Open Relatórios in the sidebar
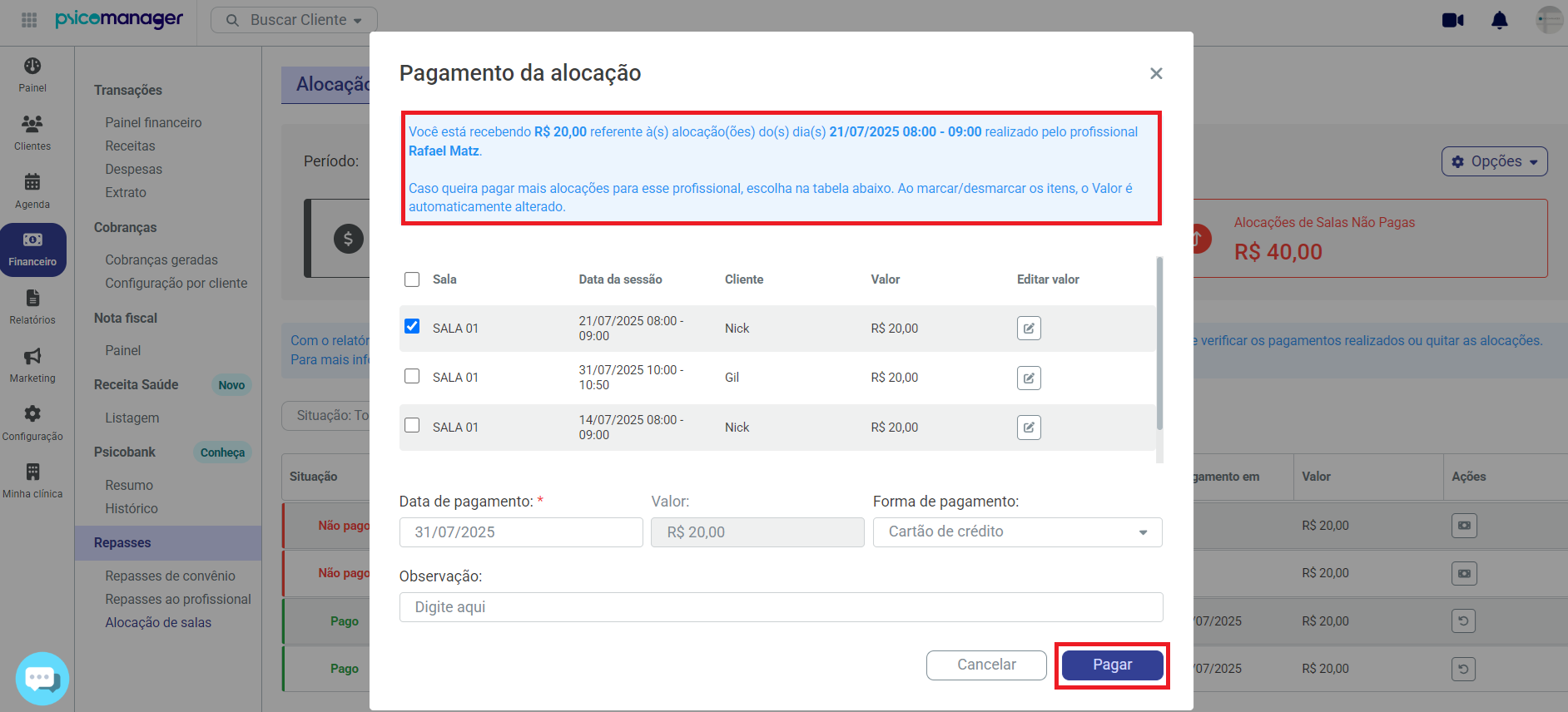The height and width of the screenshot is (712, 1568). click(x=32, y=307)
